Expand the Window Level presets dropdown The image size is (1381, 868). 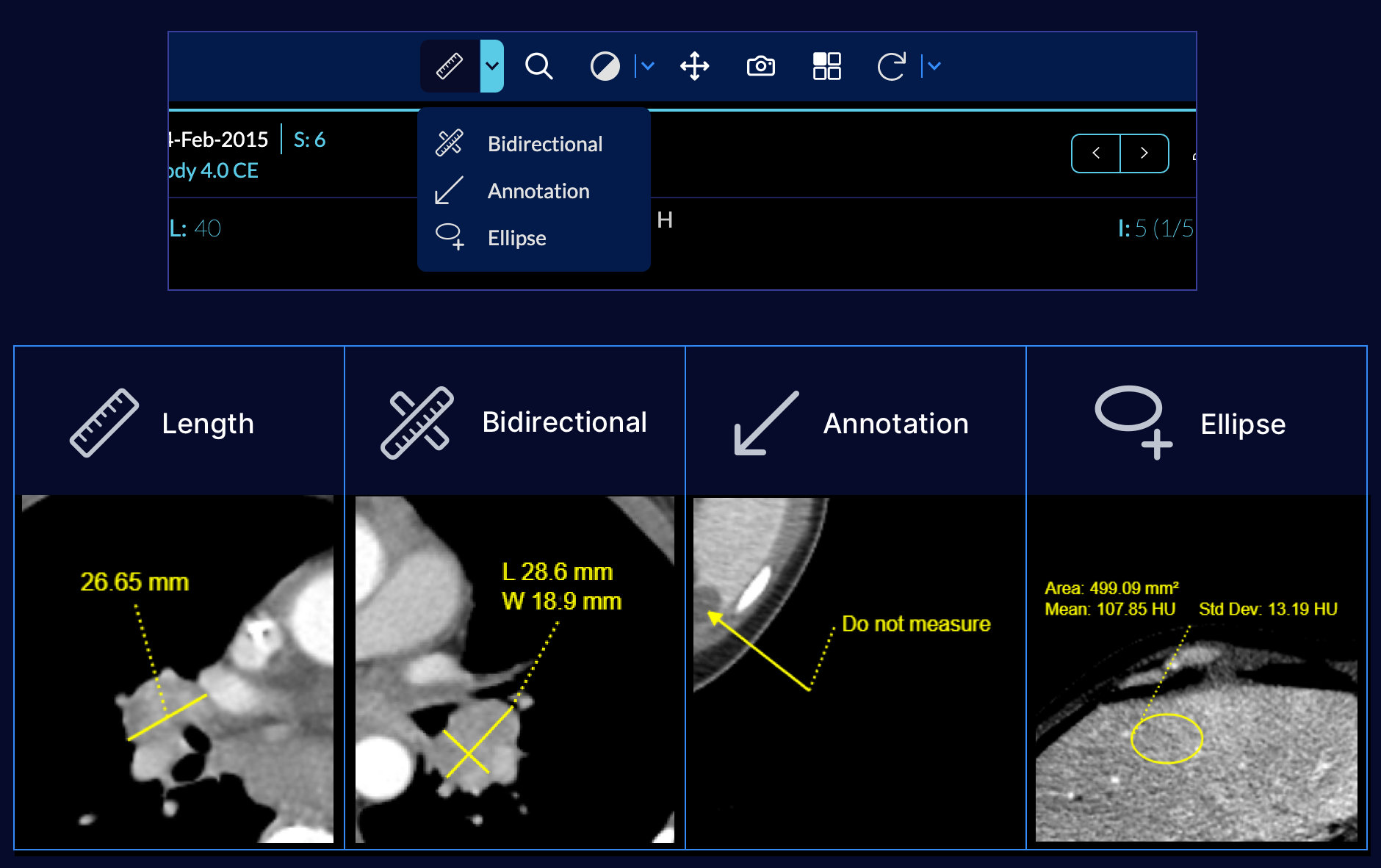[x=646, y=66]
